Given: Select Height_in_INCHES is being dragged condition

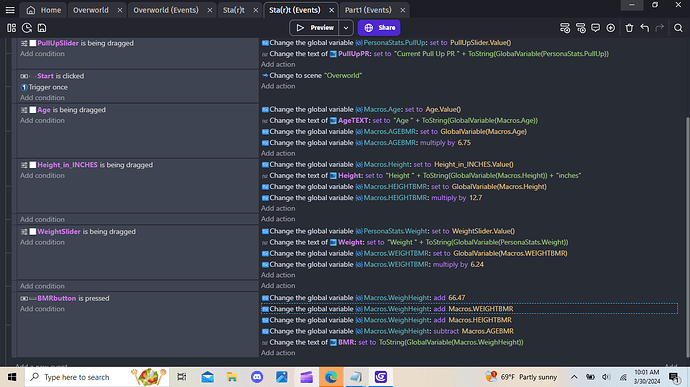Looking at the screenshot, I should [87, 165].
